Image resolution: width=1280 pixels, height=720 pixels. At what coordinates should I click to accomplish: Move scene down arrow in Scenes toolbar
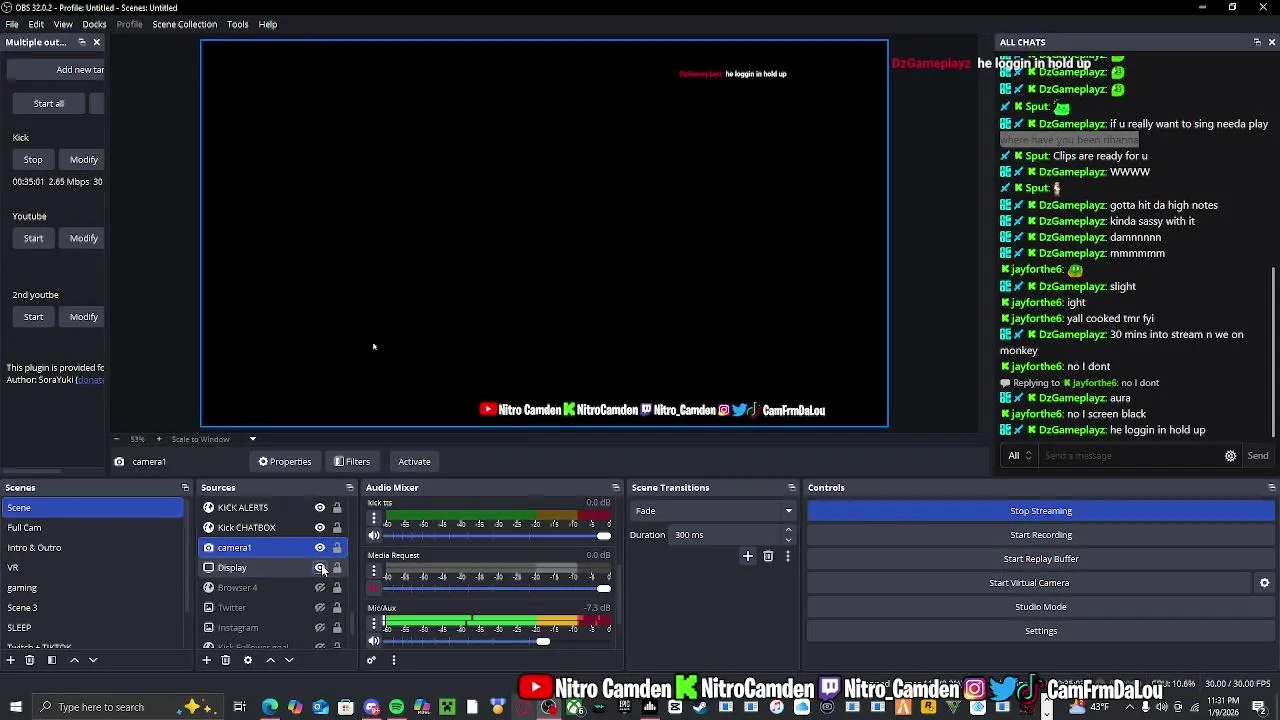93,660
